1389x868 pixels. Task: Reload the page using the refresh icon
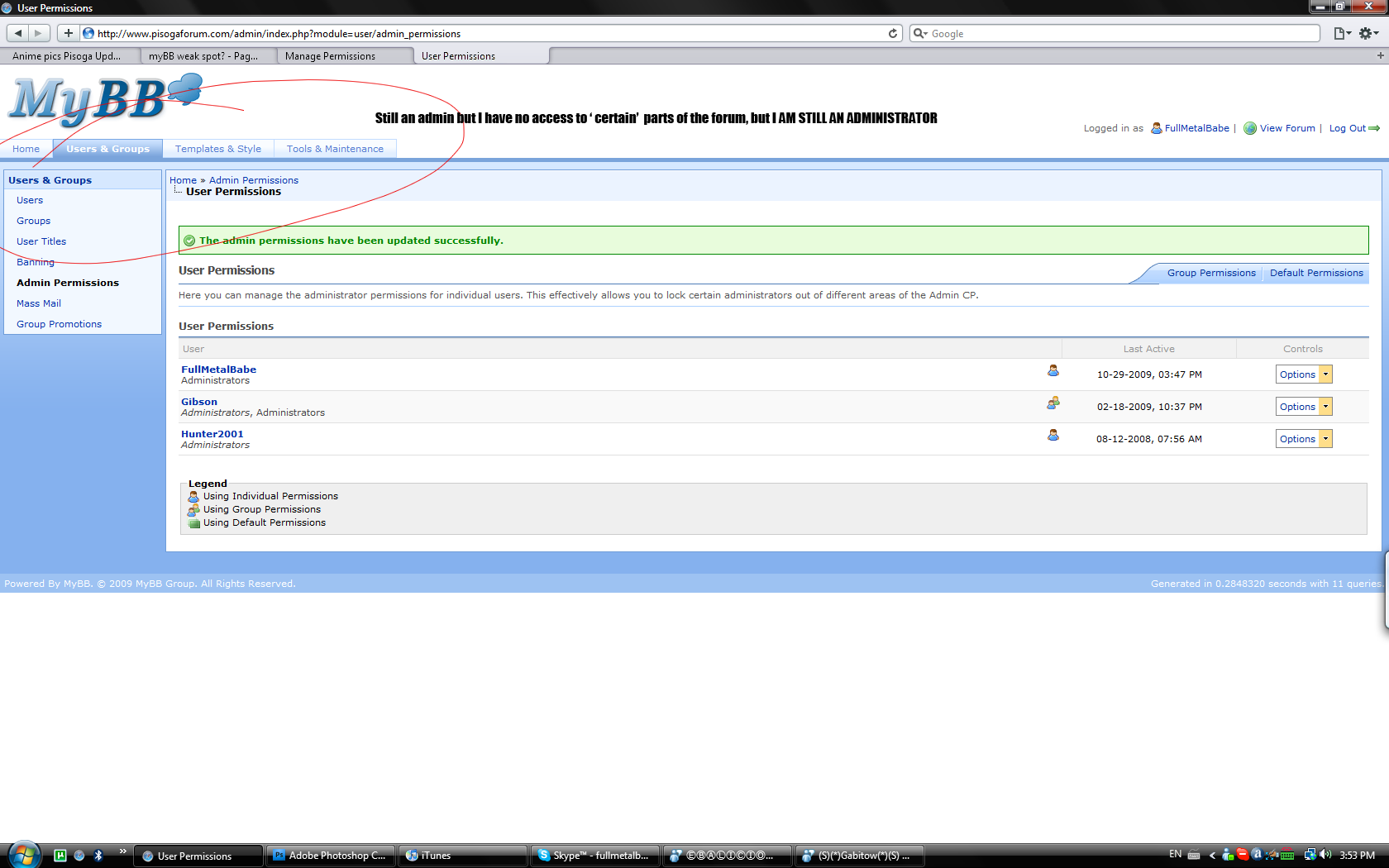(x=893, y=33)
